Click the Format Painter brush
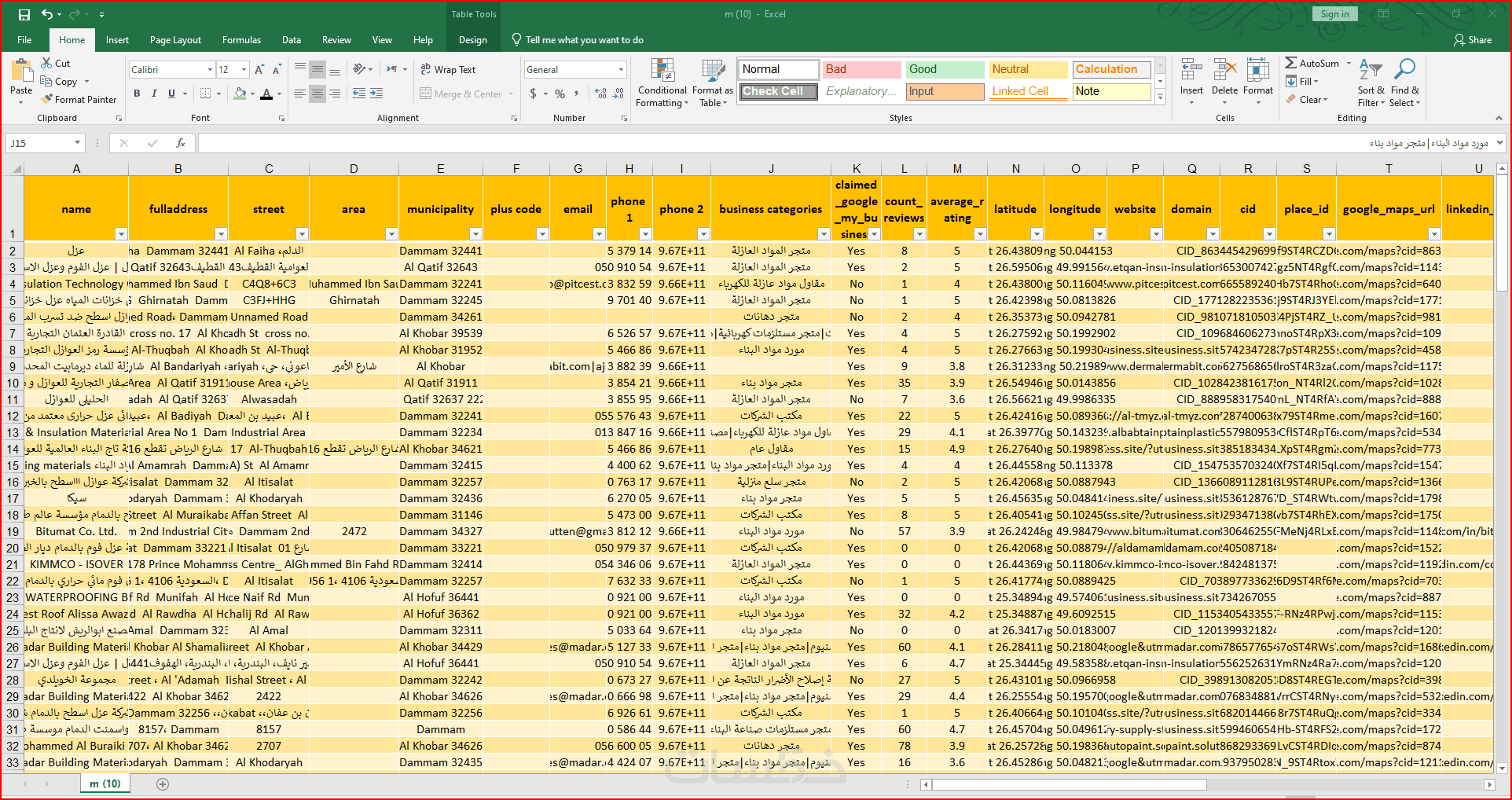 click(48, 100)
